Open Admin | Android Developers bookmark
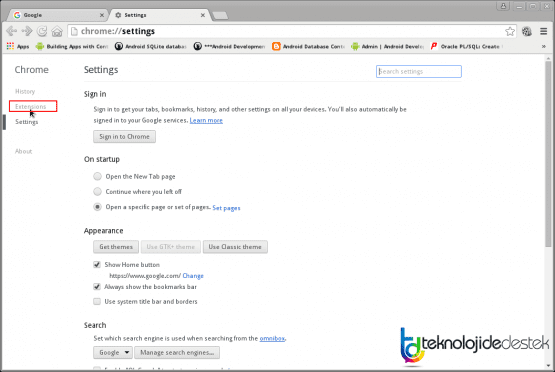Screen dimensions: 555x372 coord(387,46)
